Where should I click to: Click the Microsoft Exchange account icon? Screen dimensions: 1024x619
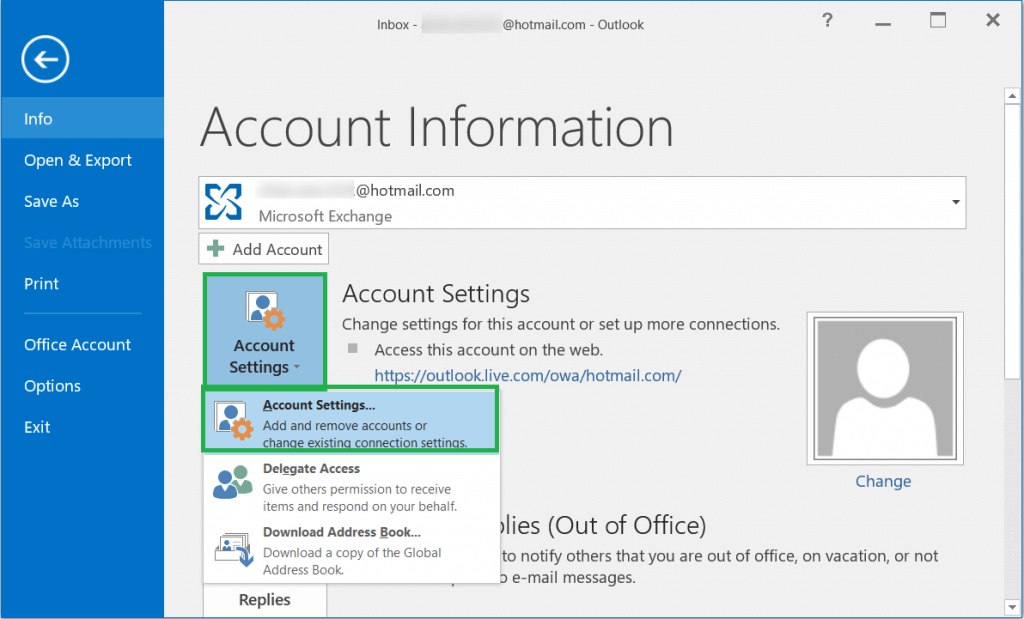point(224,201)
